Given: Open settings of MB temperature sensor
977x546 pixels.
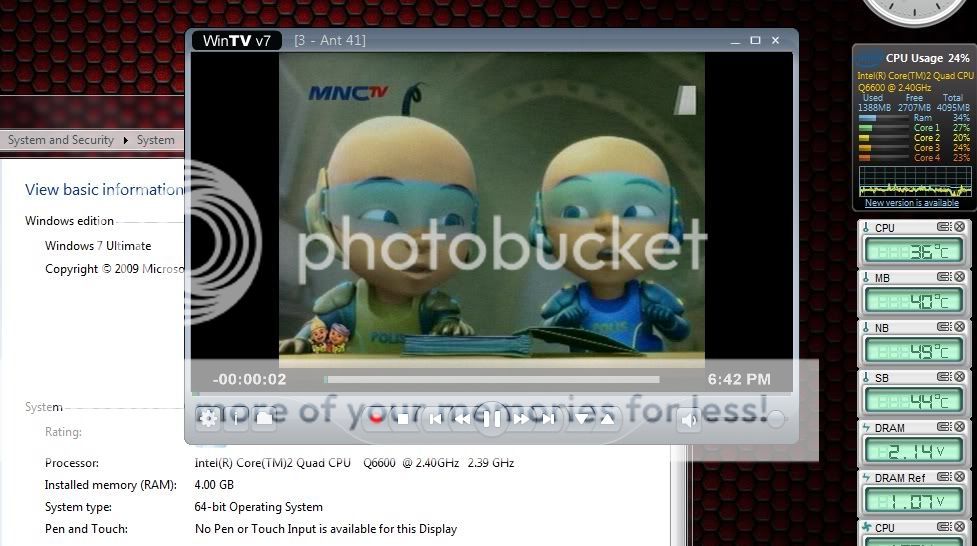Looking at the screenshot, I should coord(944,277).
